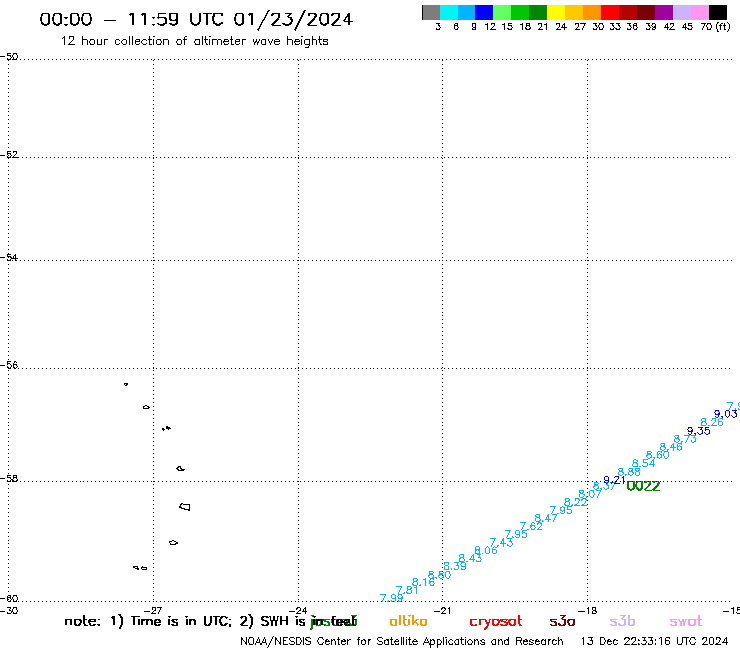This screenshot has width=740, height=650.
Task: Click the green 0022 time marker
Action: (643, 486)
